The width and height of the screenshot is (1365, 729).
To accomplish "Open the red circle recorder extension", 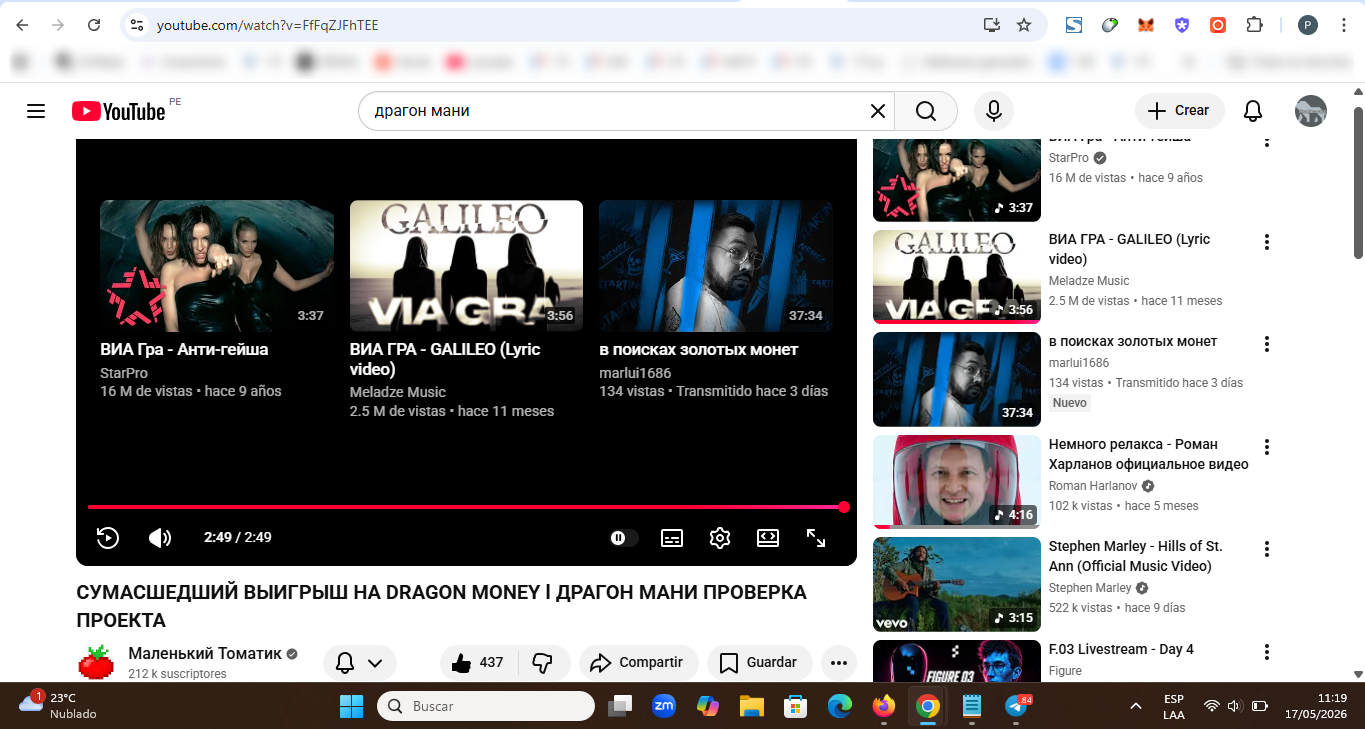I will click(x=1218, y=25).
